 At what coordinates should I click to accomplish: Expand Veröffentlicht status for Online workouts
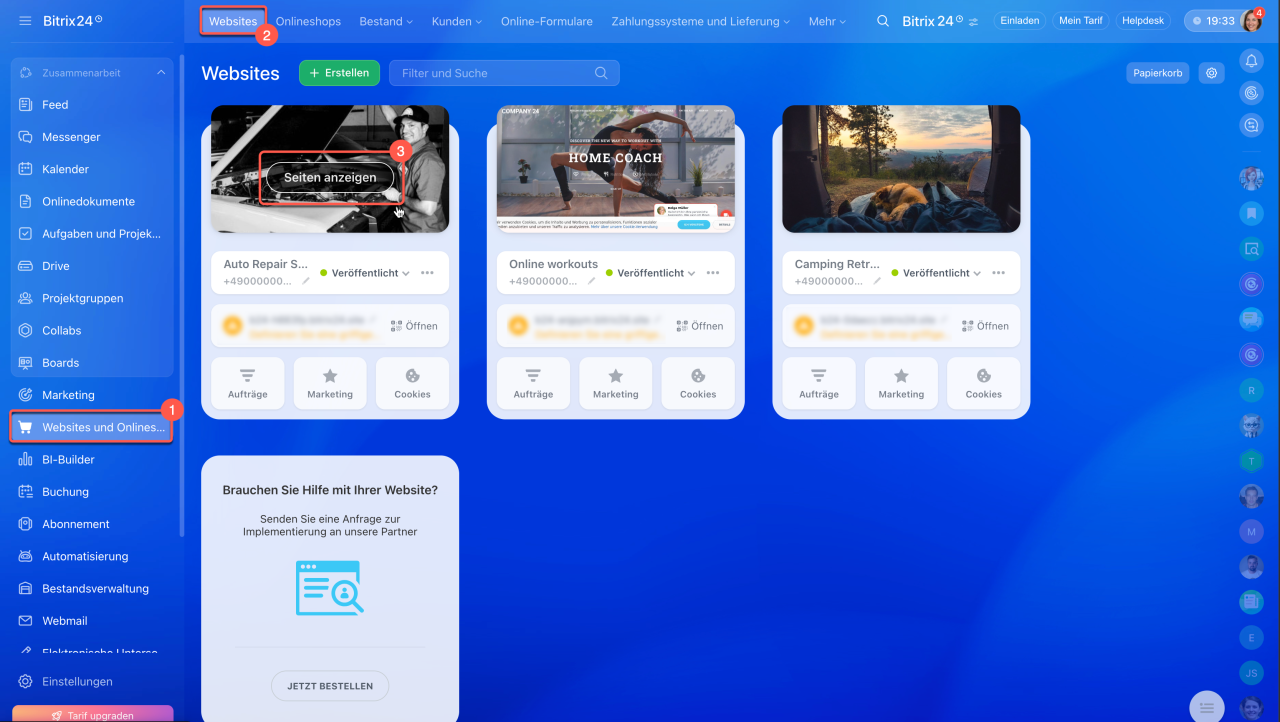(650, 273)
